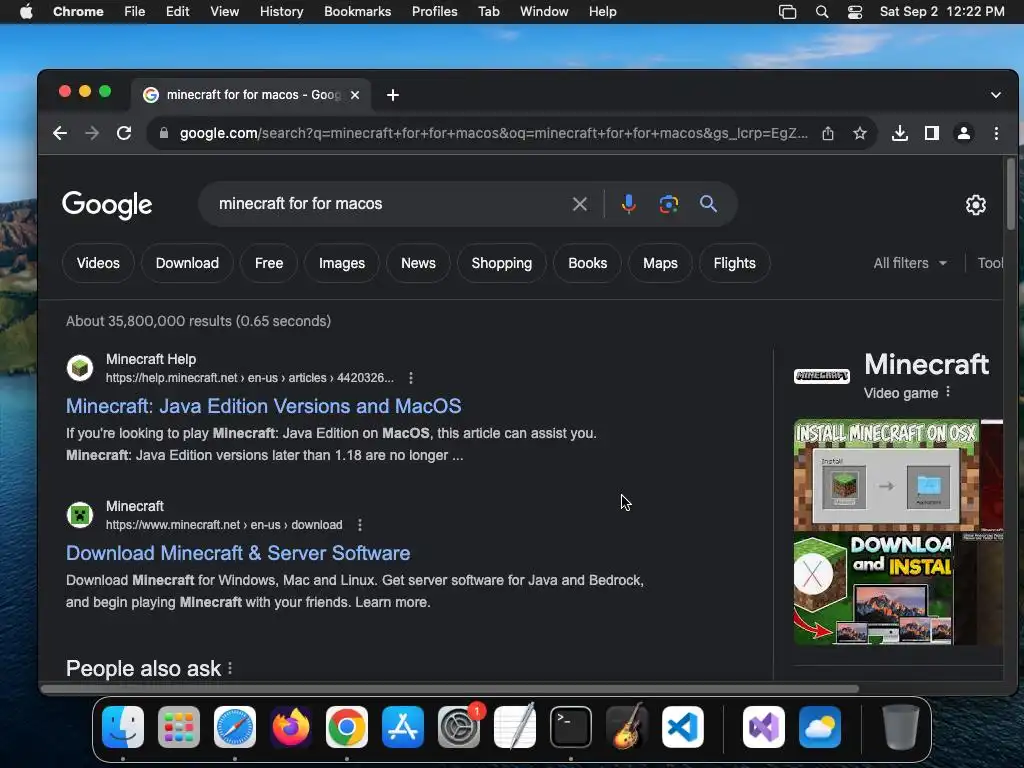Open the File menu
The height and width of the screenshot is (768, 1024).
tap(135, 12)
